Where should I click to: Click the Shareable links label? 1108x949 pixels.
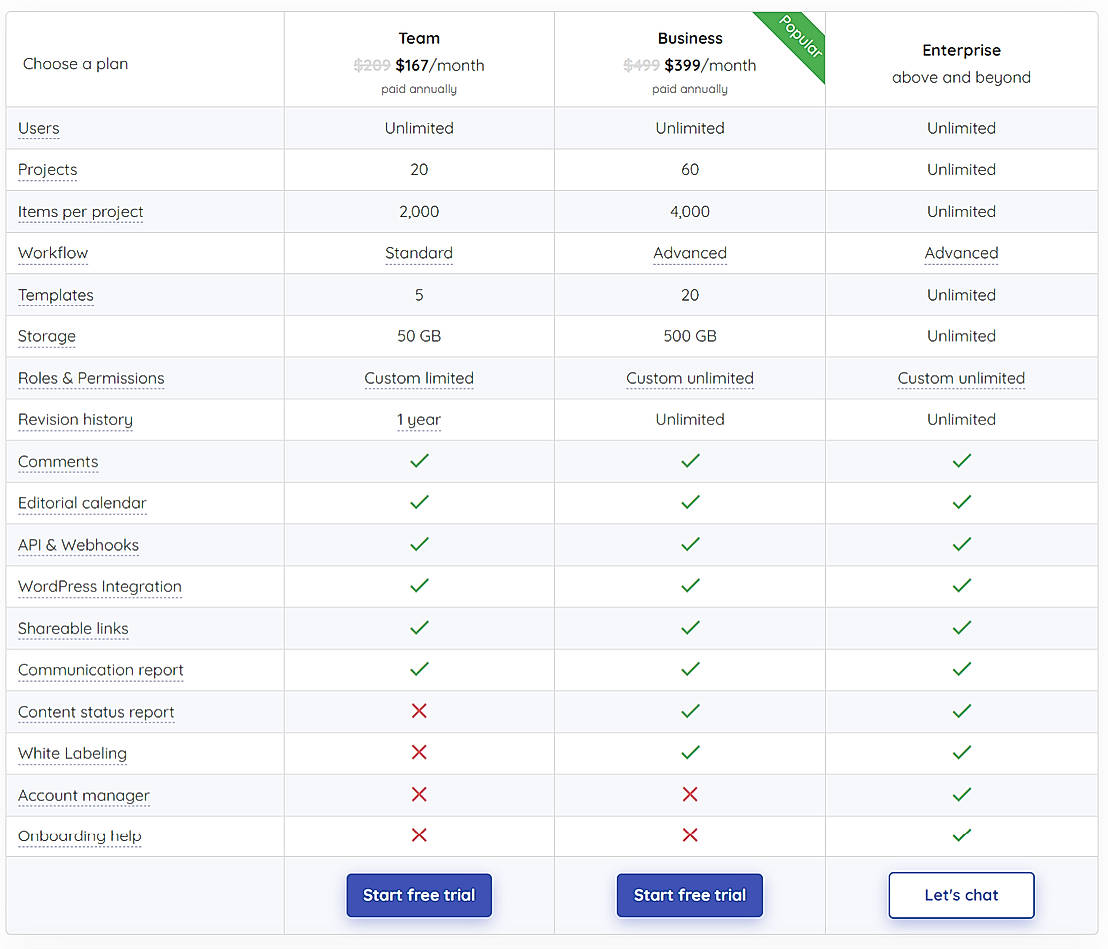tap(73, 628)
